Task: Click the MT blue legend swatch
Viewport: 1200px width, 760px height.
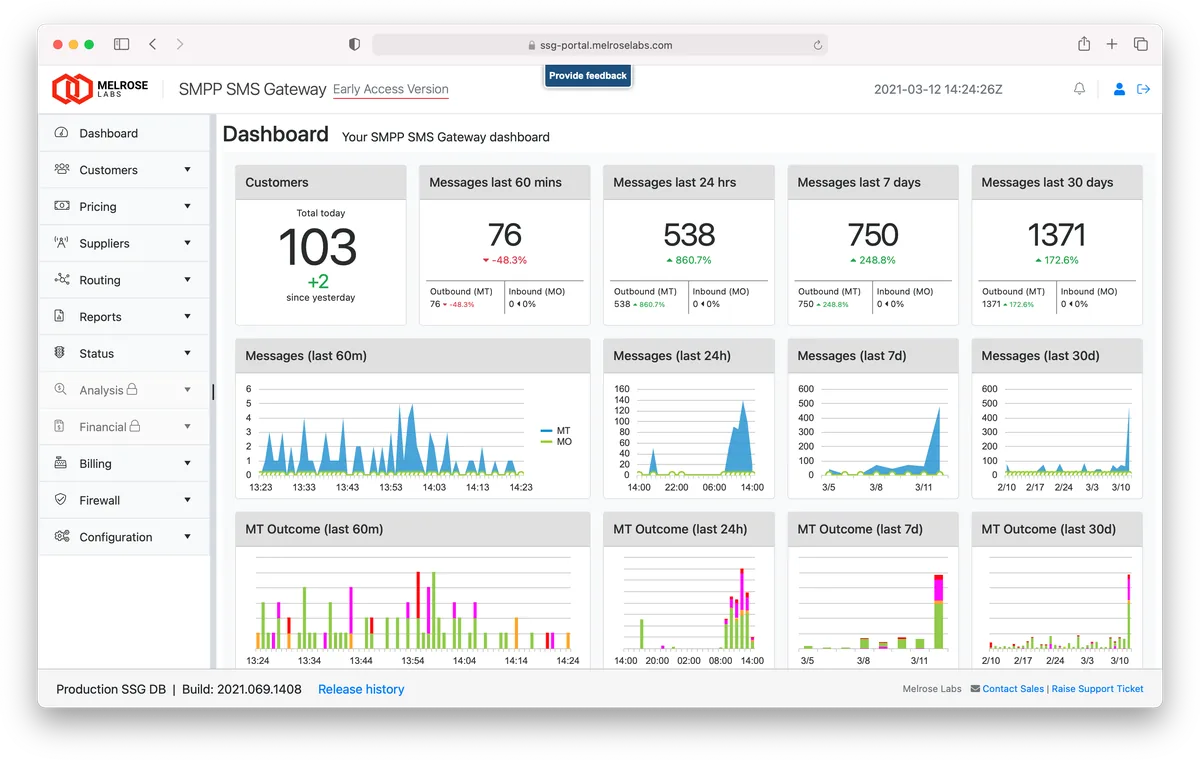Action: point(546,431)
